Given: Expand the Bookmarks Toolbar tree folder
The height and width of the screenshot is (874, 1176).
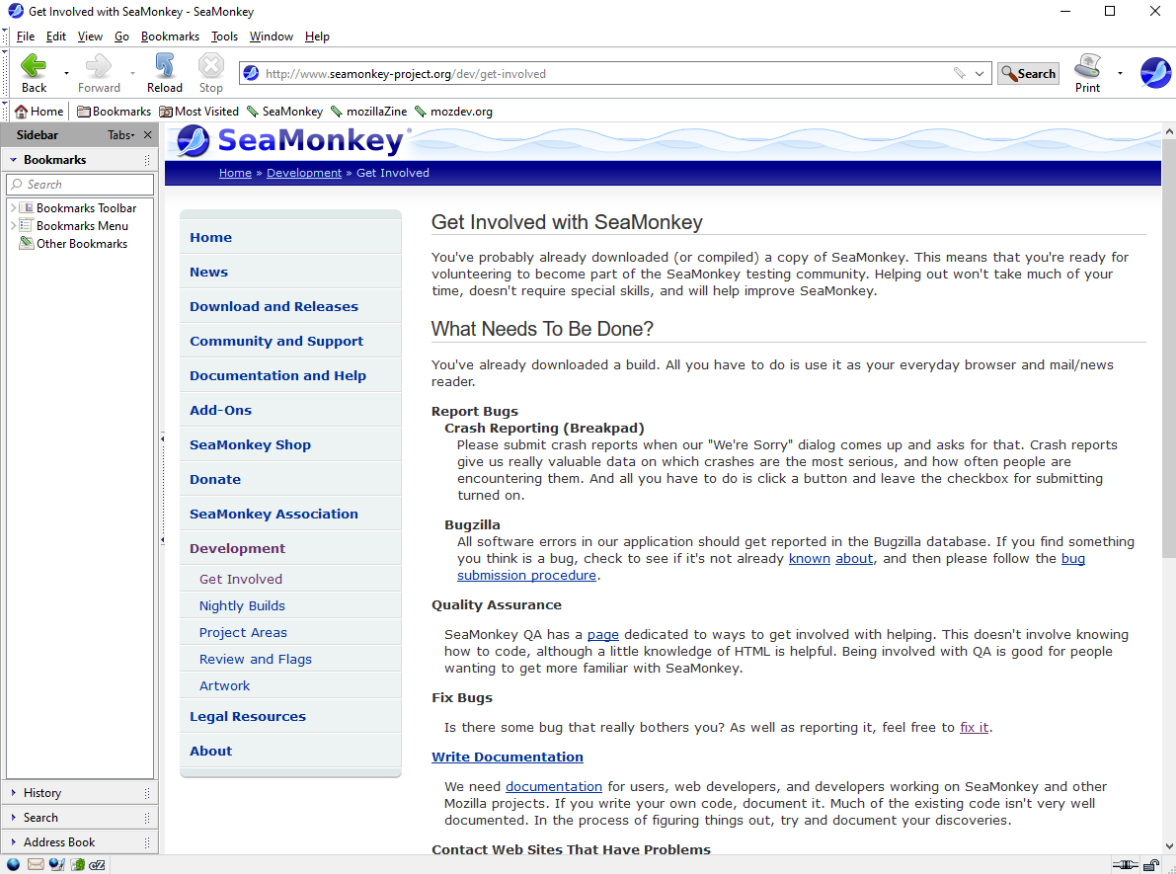Looking at the screenshot, I should pos(13,208).
